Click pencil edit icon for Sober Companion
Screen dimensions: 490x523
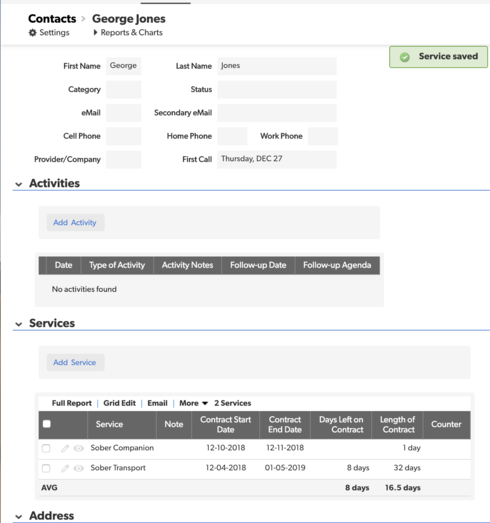65,448
